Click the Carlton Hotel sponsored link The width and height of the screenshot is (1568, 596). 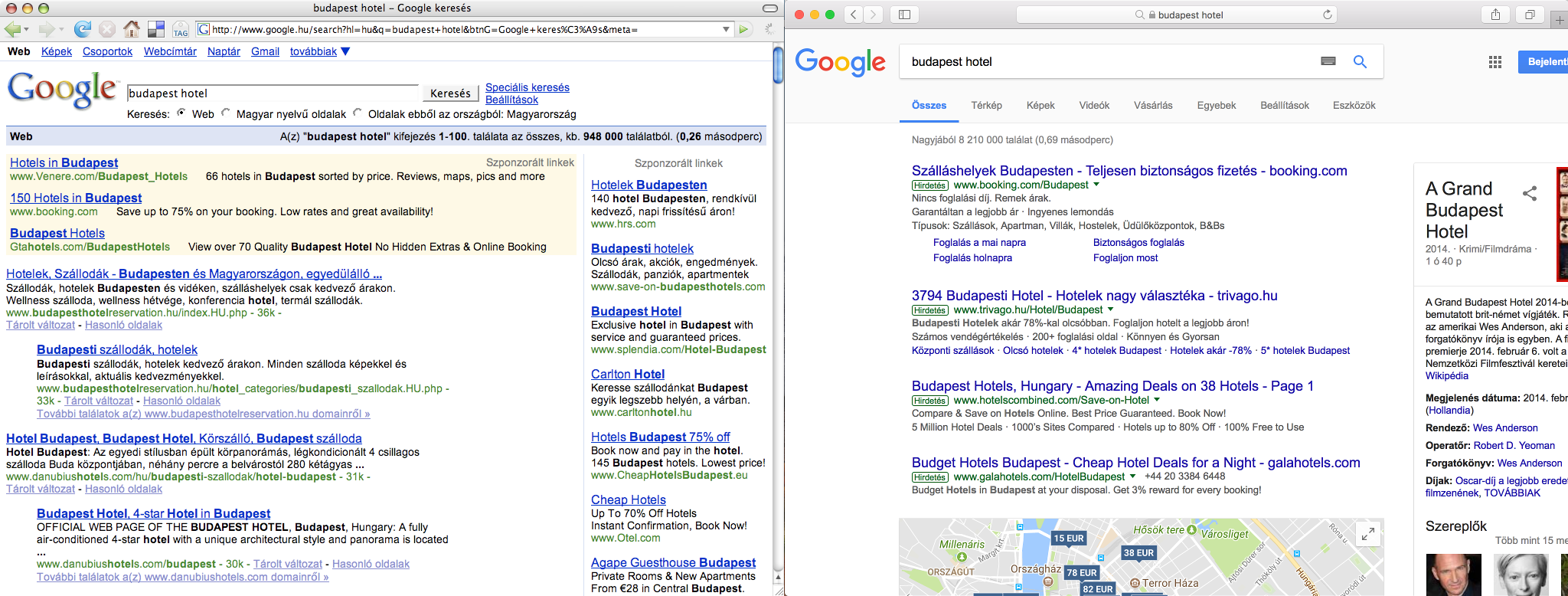(x=628, y=374)
